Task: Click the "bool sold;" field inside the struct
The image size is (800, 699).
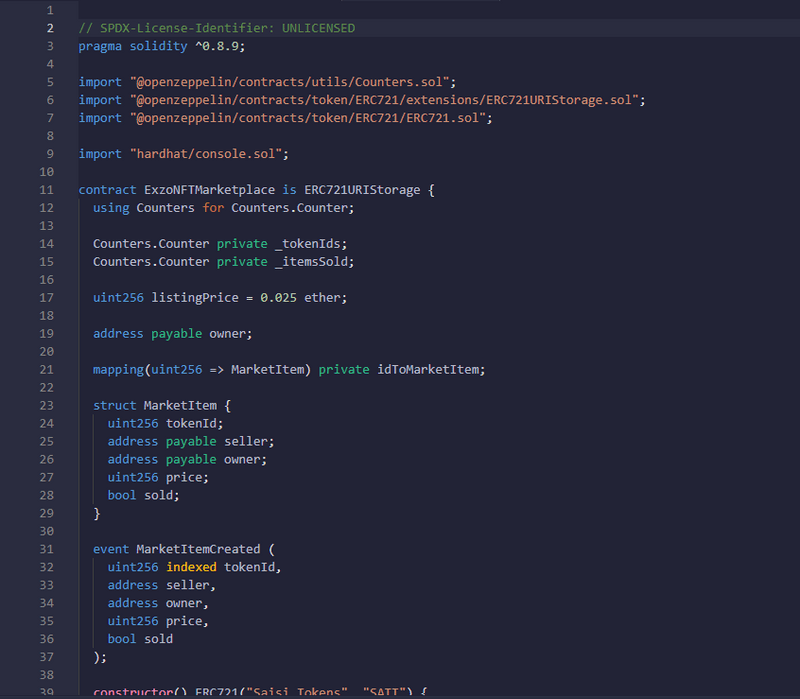Action: point(143,495)
